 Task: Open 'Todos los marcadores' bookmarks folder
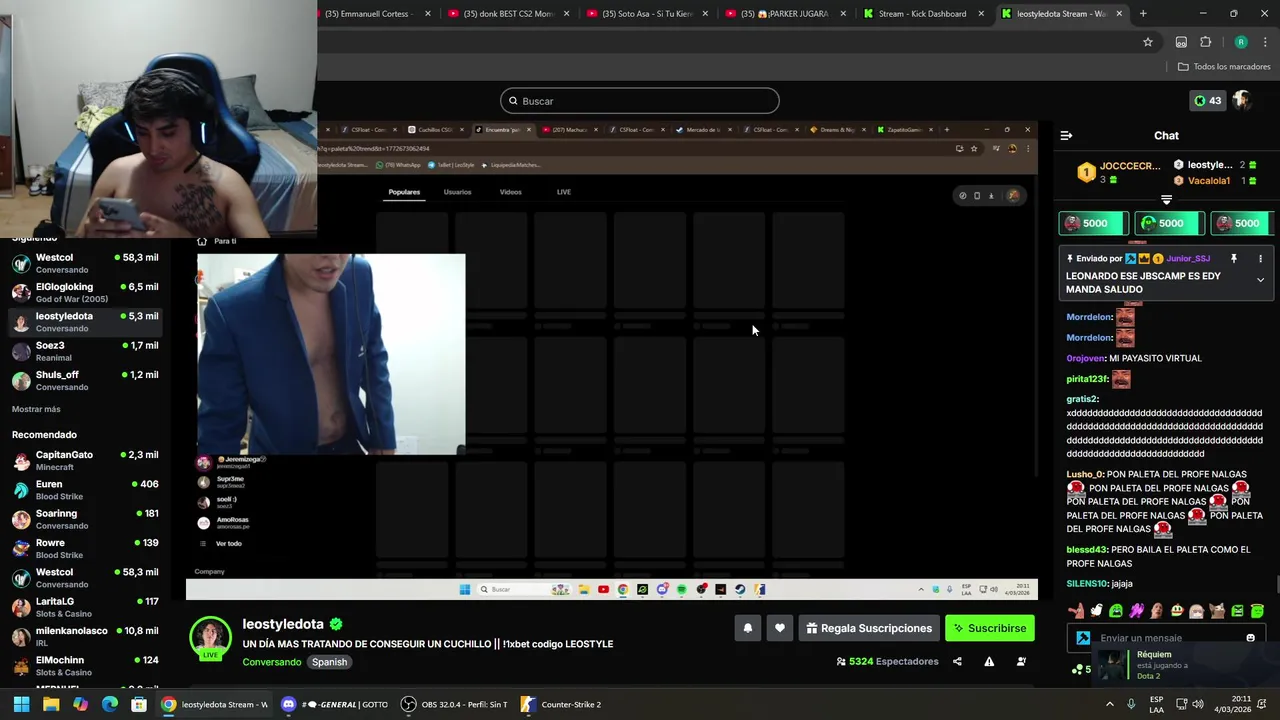click(1224, 67)
